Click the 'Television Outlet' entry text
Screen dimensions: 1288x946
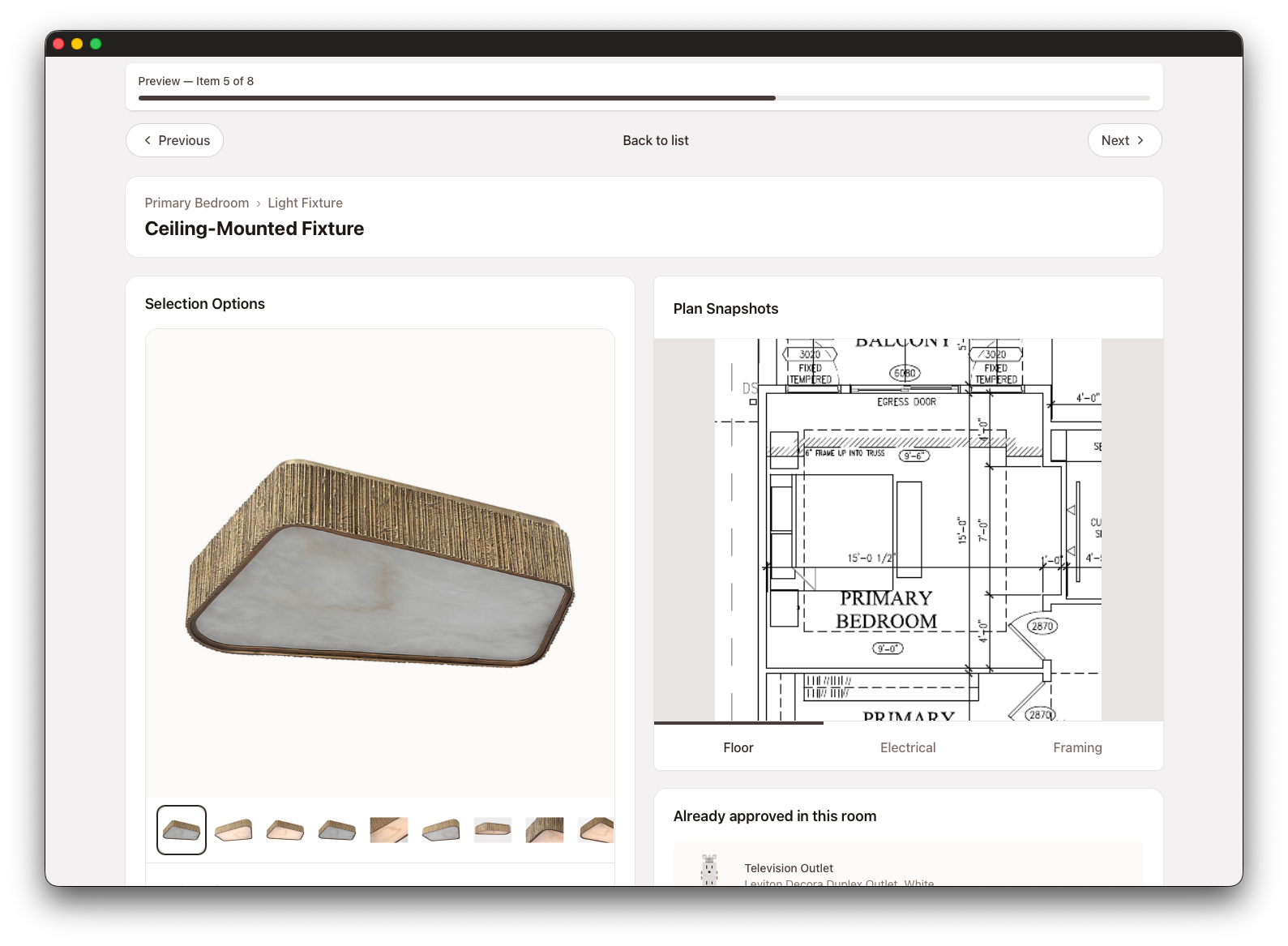[x=789, y=868]
